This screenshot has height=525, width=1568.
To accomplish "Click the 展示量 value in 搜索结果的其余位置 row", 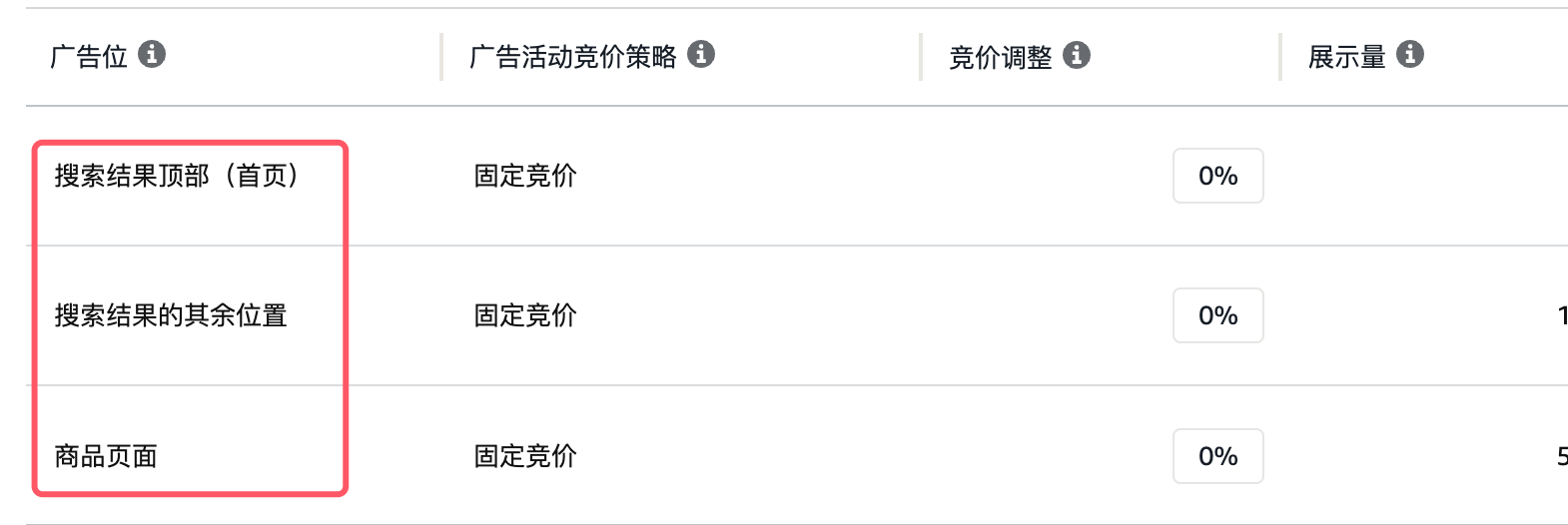I will click(1562, 315).
